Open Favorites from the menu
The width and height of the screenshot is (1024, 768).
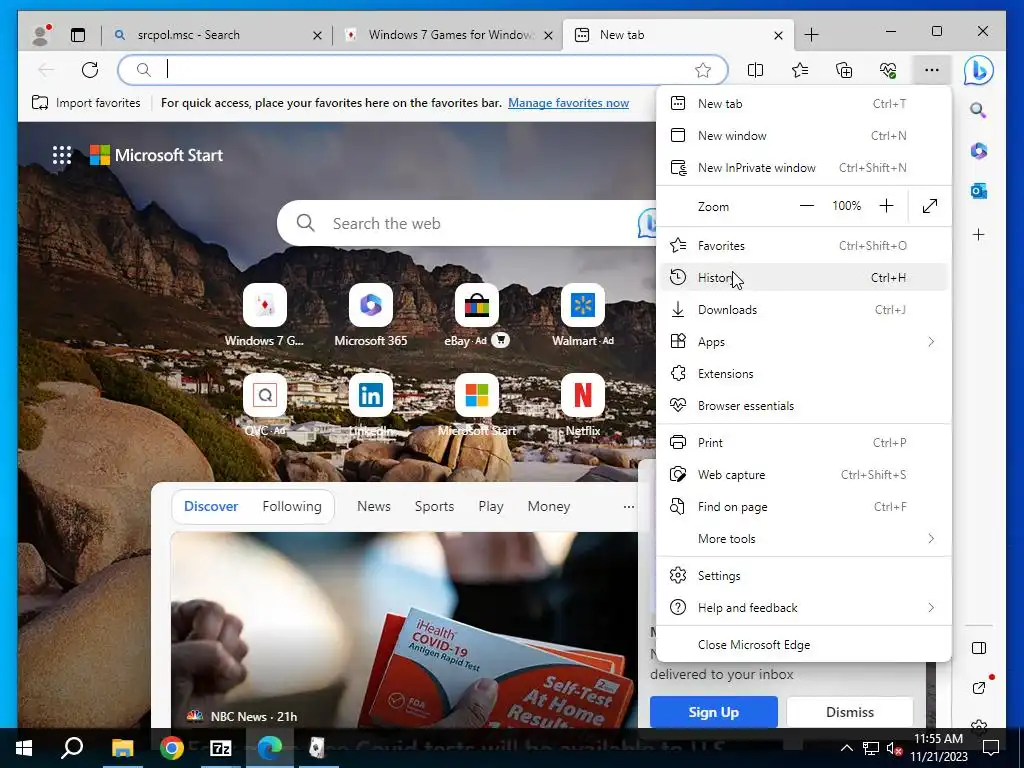pyautogui.click(x=804, y=246)
